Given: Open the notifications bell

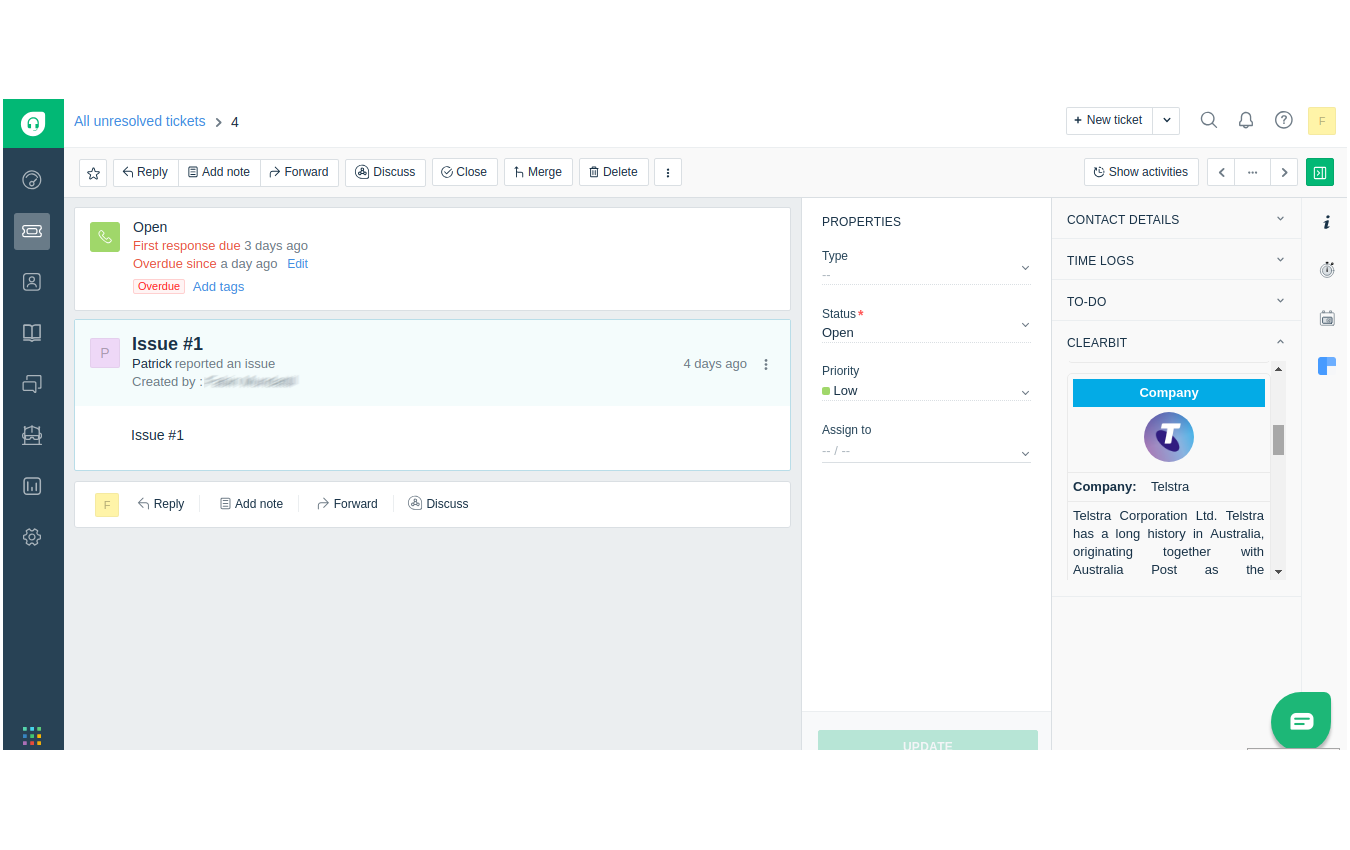Looking at the screenshot, I should tap(1245, 119).
